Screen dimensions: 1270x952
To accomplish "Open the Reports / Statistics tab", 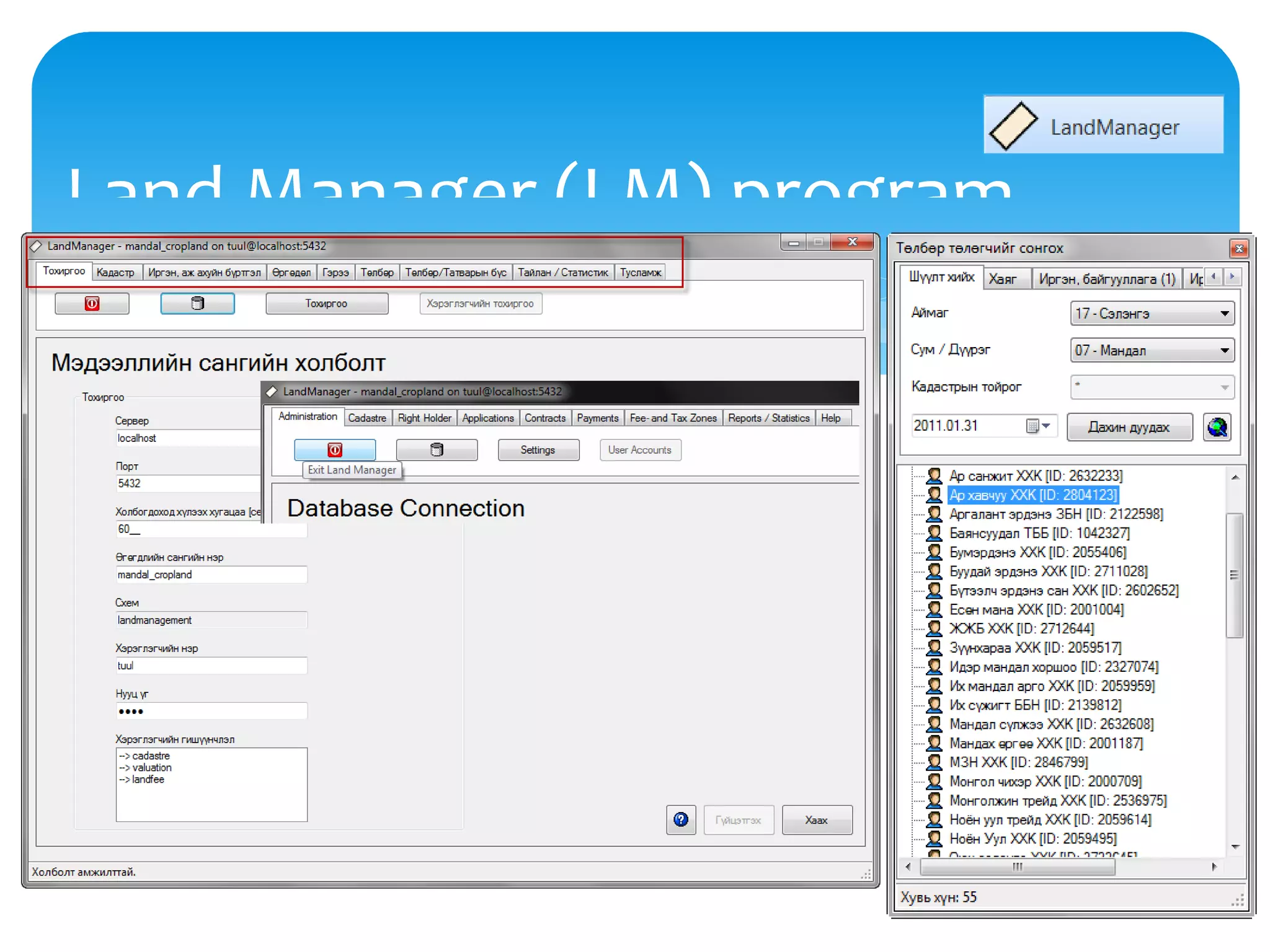I will [x=768, y=418].
